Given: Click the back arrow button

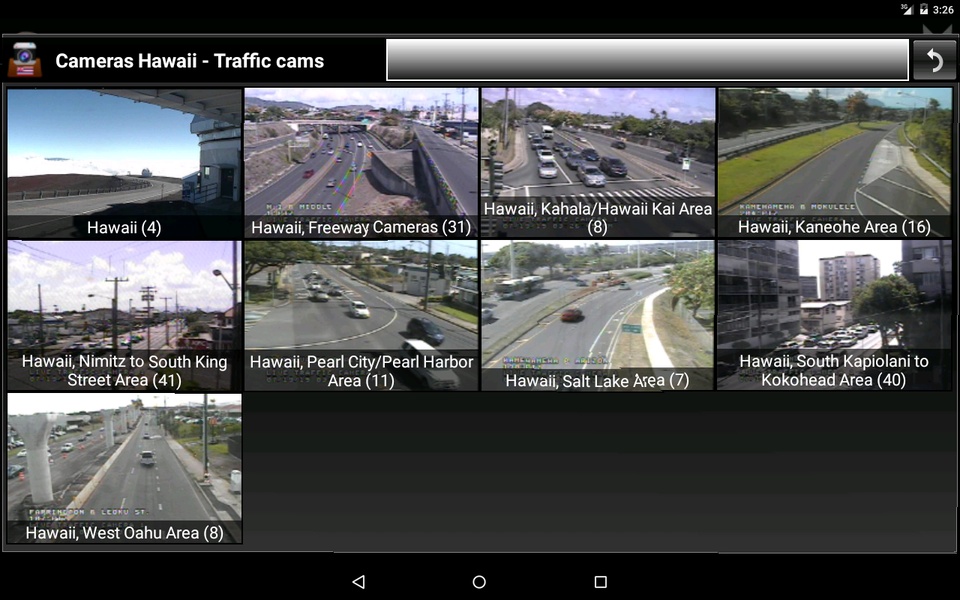Looking at the screenshot, I should pos(934,60).
